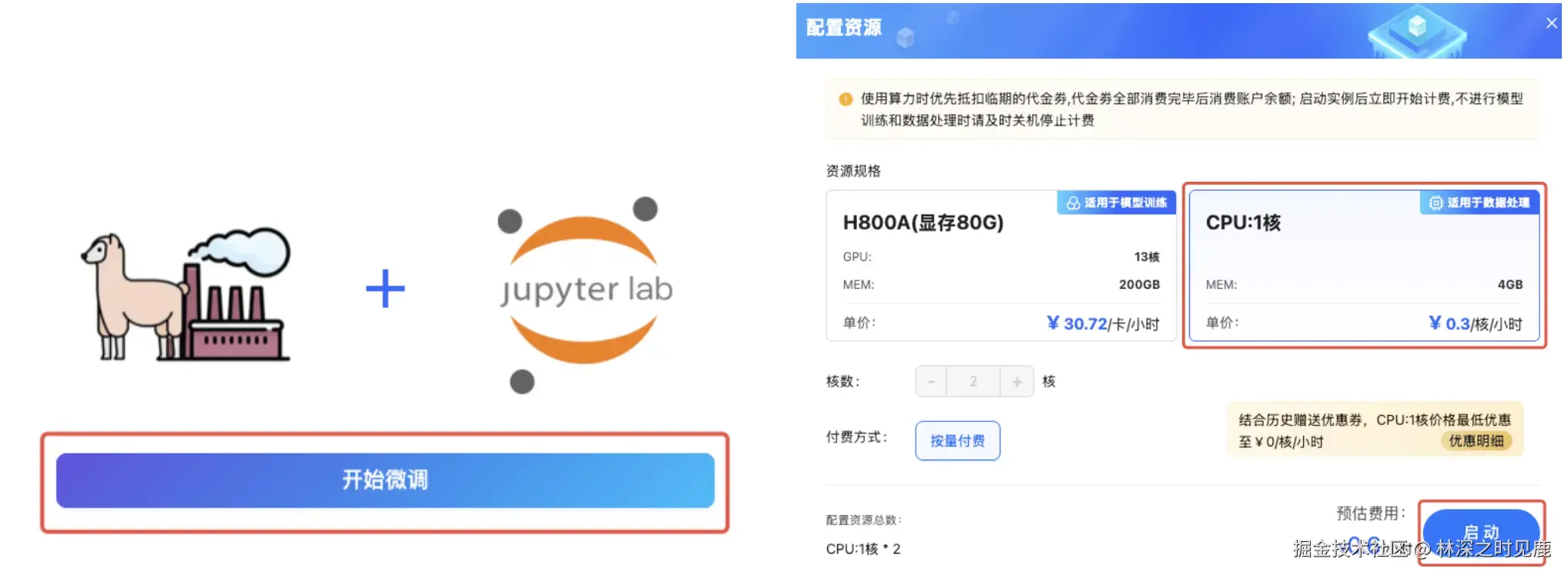Click the core count input field
The height and width of the screenshot is (576, 1568).
[973, 381]
